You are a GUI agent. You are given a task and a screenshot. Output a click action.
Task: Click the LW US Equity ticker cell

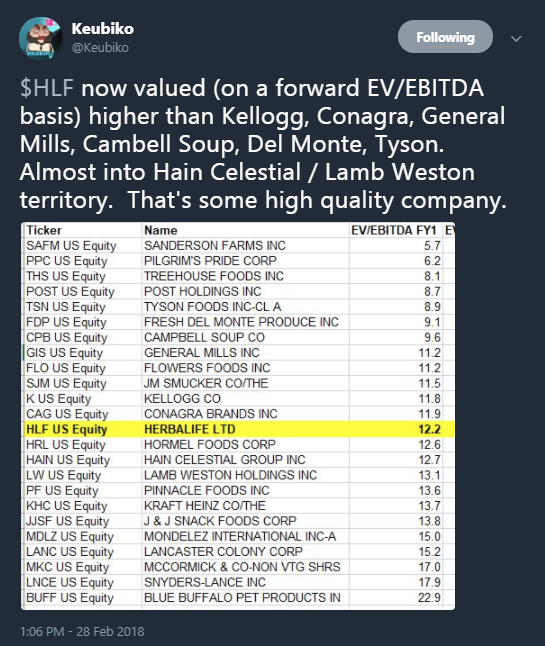click(x=63, y=475)
